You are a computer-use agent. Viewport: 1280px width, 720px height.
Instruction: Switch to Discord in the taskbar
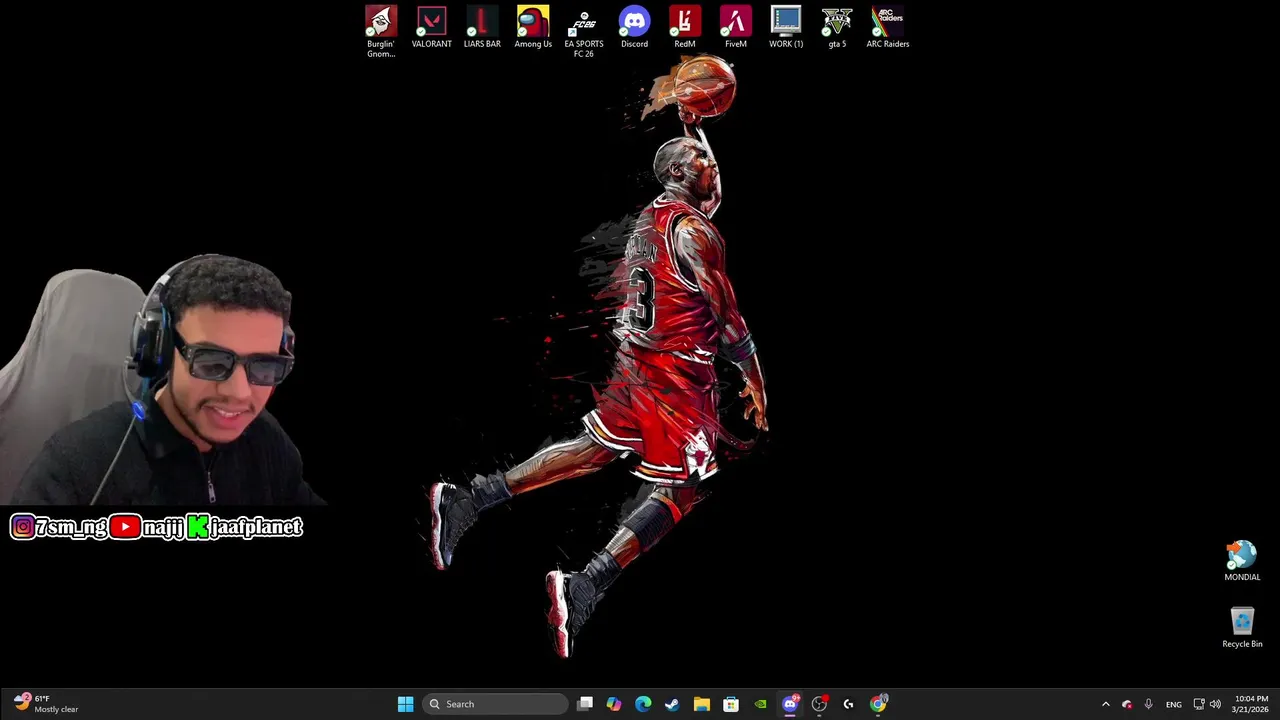tap(790, 704)
